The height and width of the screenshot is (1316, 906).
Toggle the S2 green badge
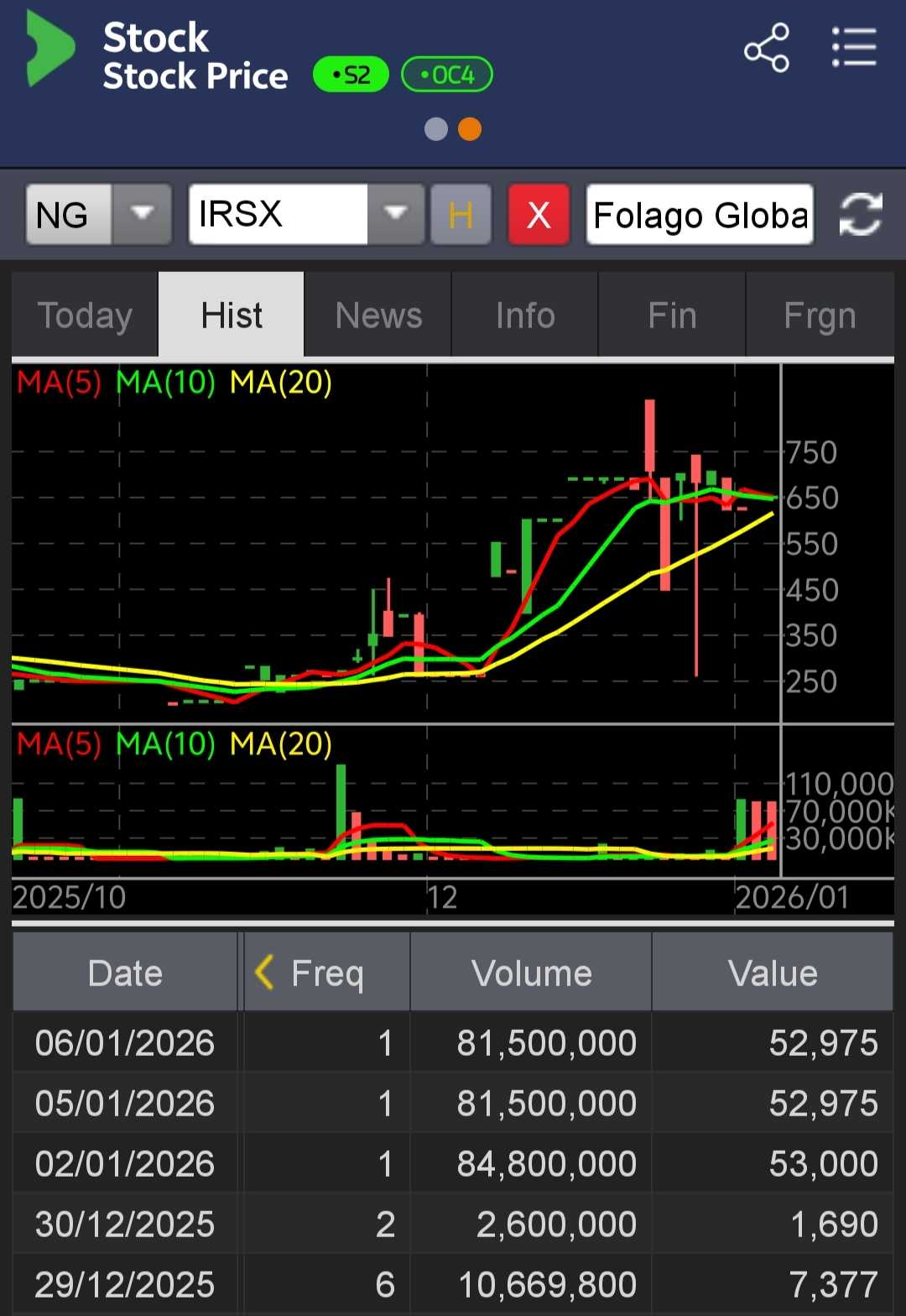click(x=351, y=76)
